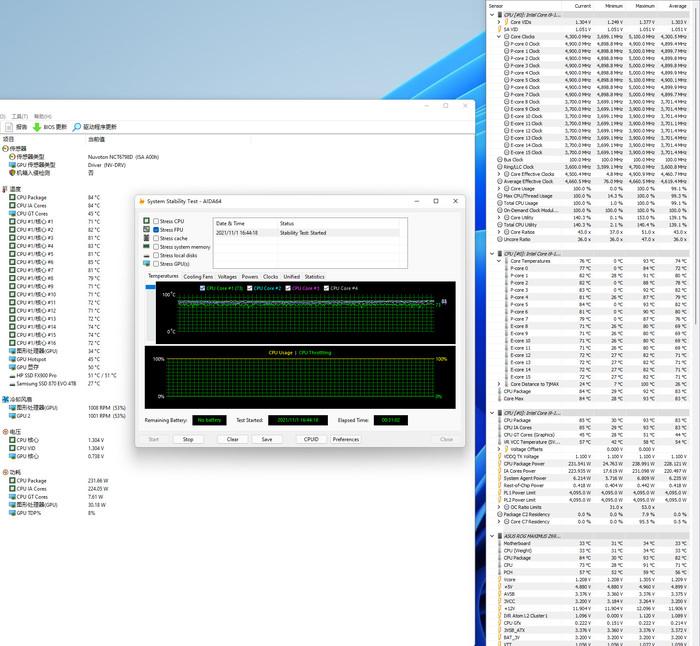Expand Core Ratios row in HWiNFO
The image size is (700, 646).
(499, 232)
